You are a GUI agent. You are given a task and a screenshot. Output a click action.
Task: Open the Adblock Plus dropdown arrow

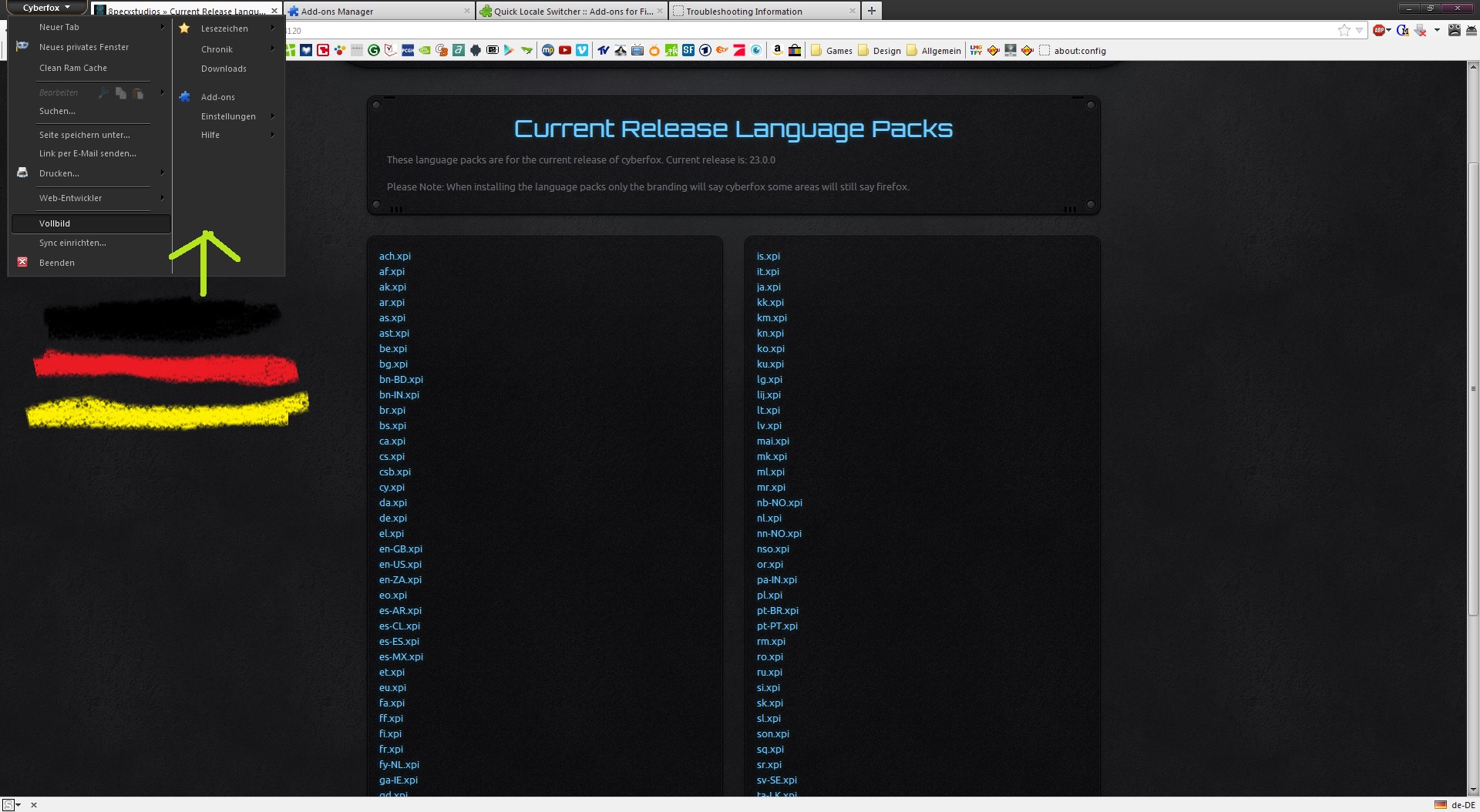pyautogui.click(x=1388, y=30)
